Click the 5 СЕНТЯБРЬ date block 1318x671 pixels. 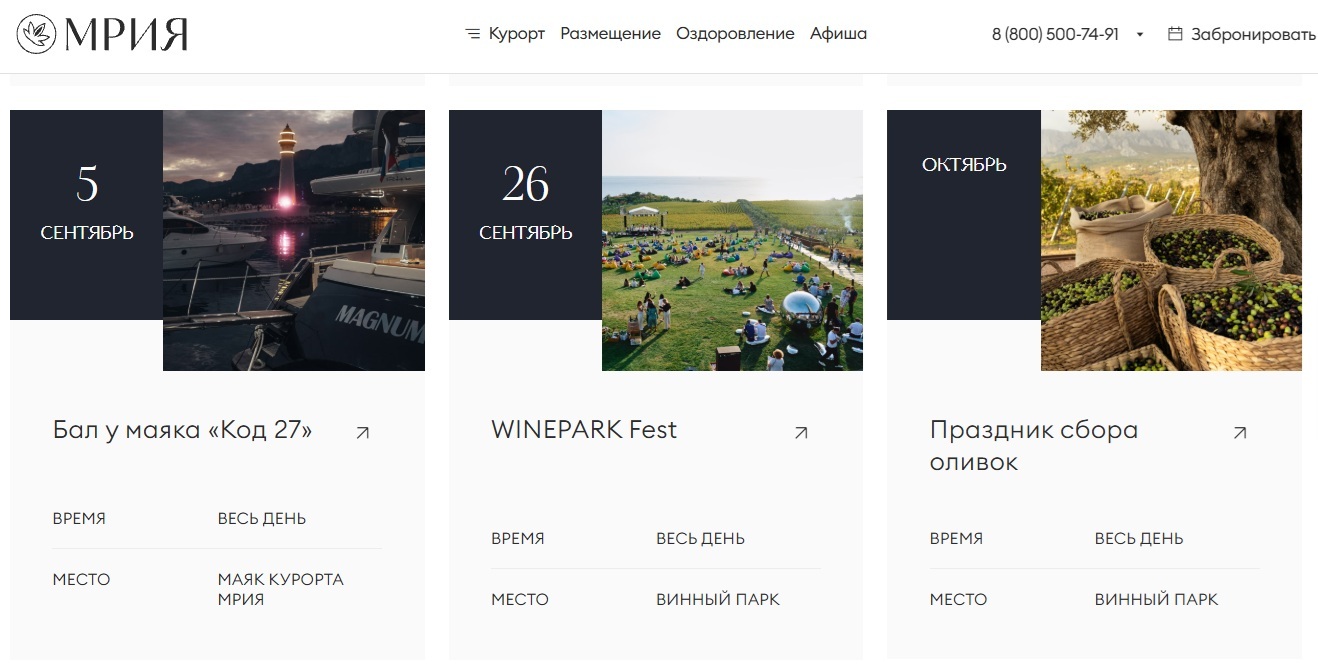[87, 215]
